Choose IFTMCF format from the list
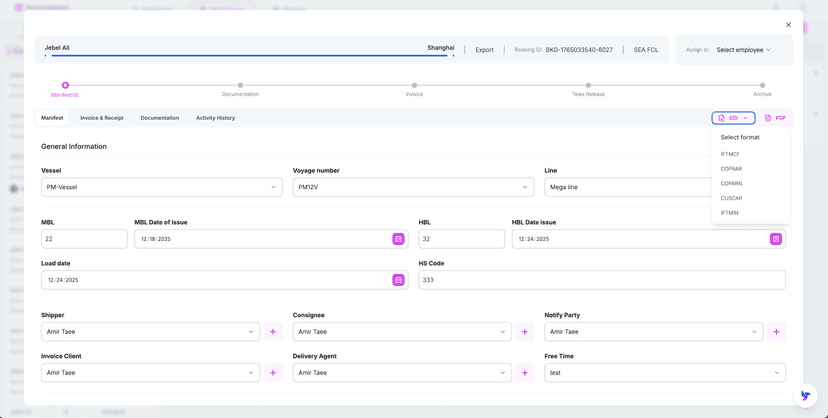The image size is (828, 418). (730, 154)
